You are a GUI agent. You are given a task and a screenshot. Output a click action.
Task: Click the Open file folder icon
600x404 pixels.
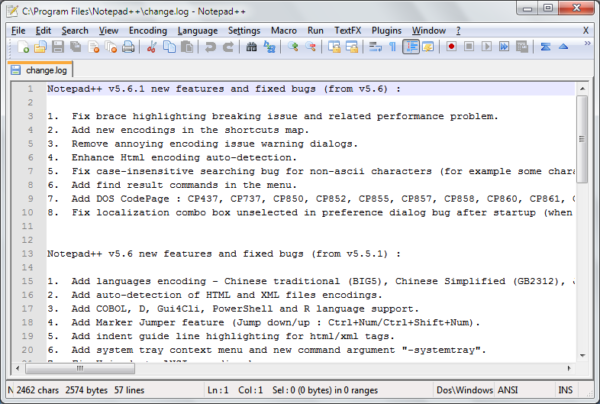(x=39, y=47)
